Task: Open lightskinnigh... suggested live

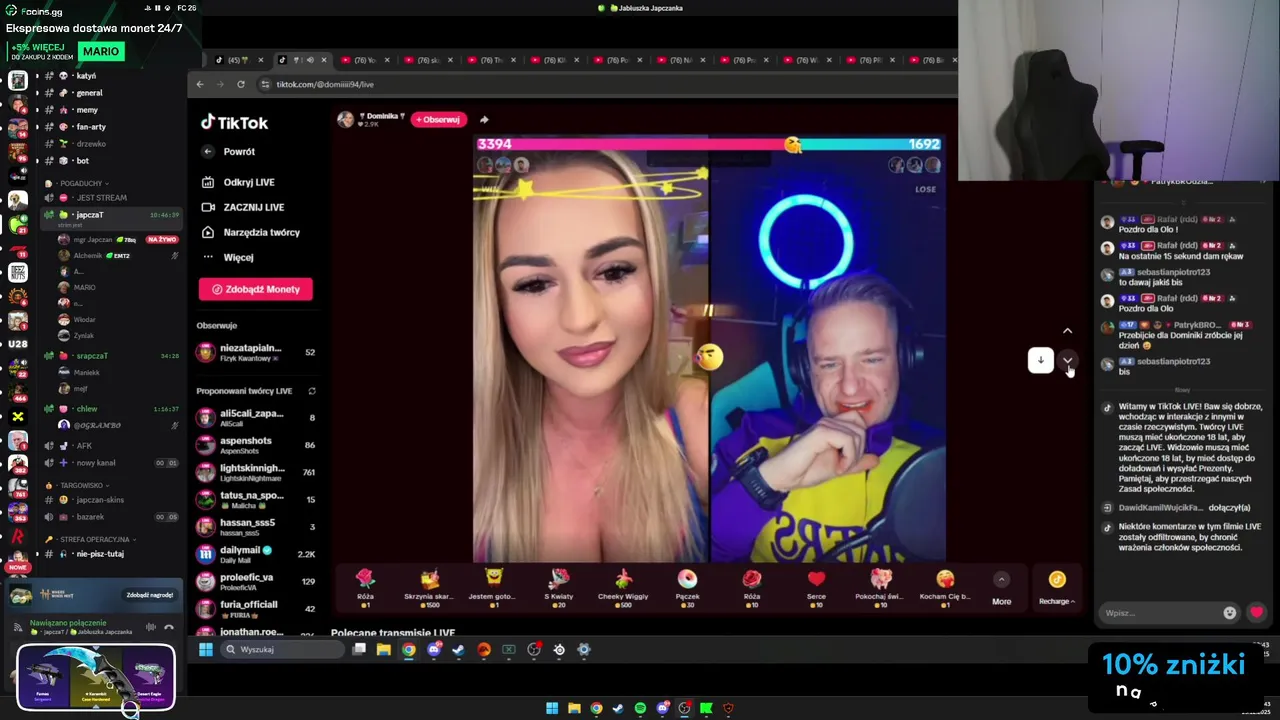Action: [x=256, y=472]
